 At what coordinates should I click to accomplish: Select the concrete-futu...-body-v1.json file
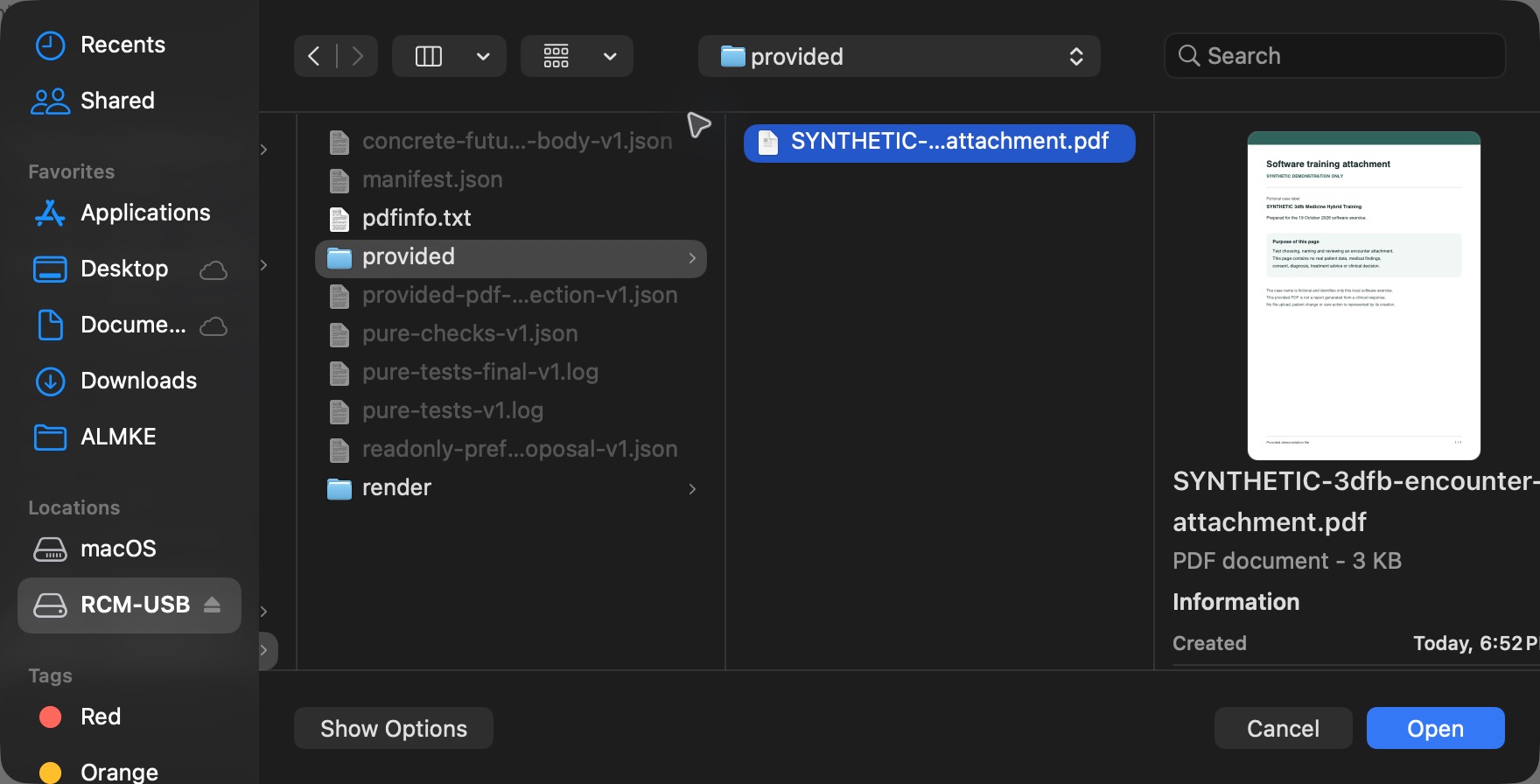pyautogui.click(x=511, y=141)
